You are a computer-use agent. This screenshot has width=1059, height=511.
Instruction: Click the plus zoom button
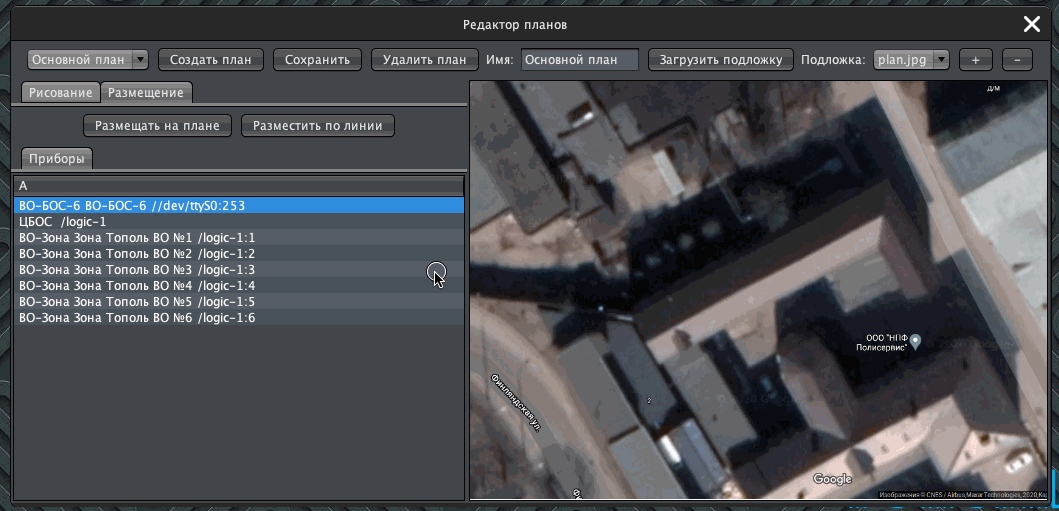(x=975, y=60)
